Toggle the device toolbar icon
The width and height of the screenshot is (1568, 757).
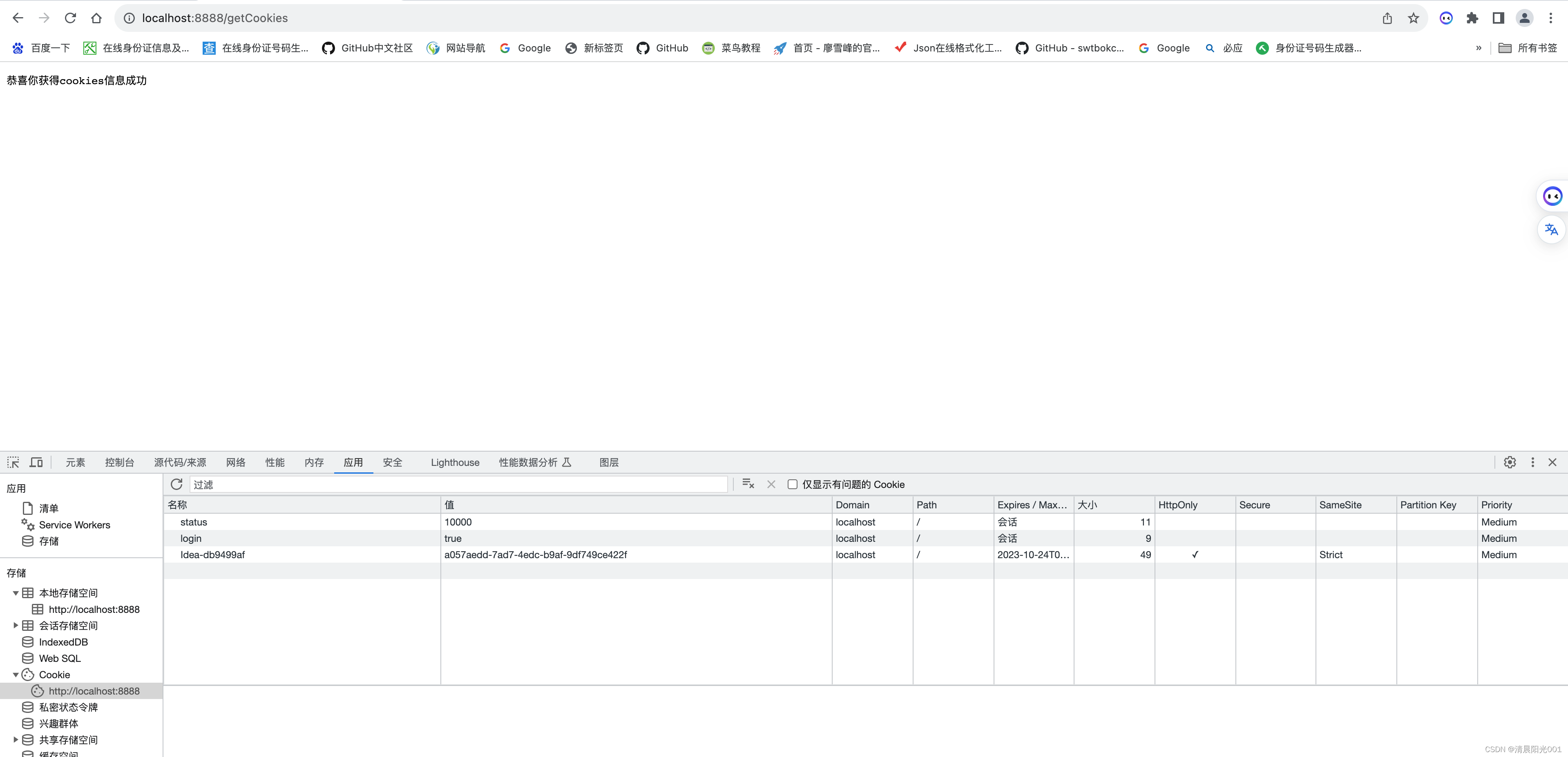pos(36,462)
